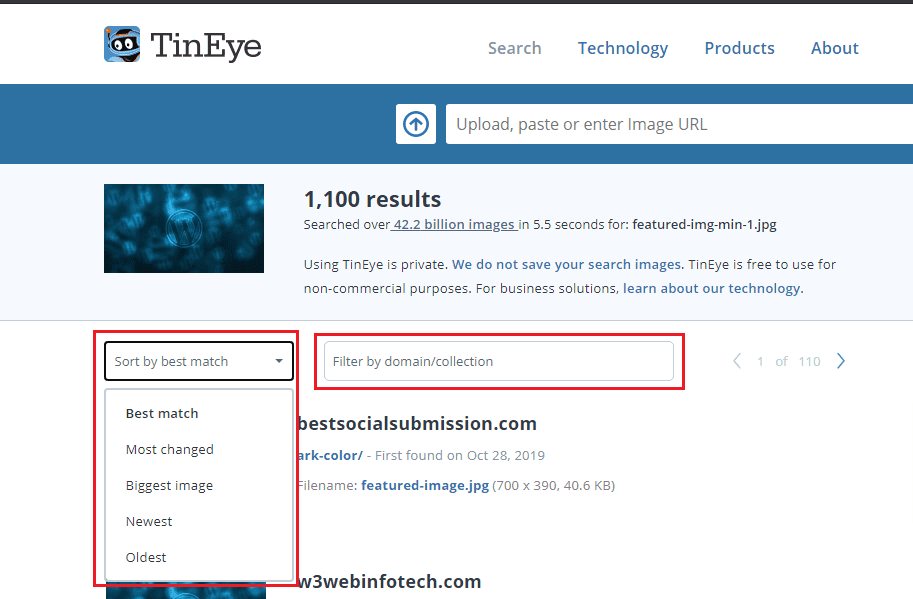Click the upload arrow icon button
This screenshot has width=913, height=599.
tap(416, 124)
